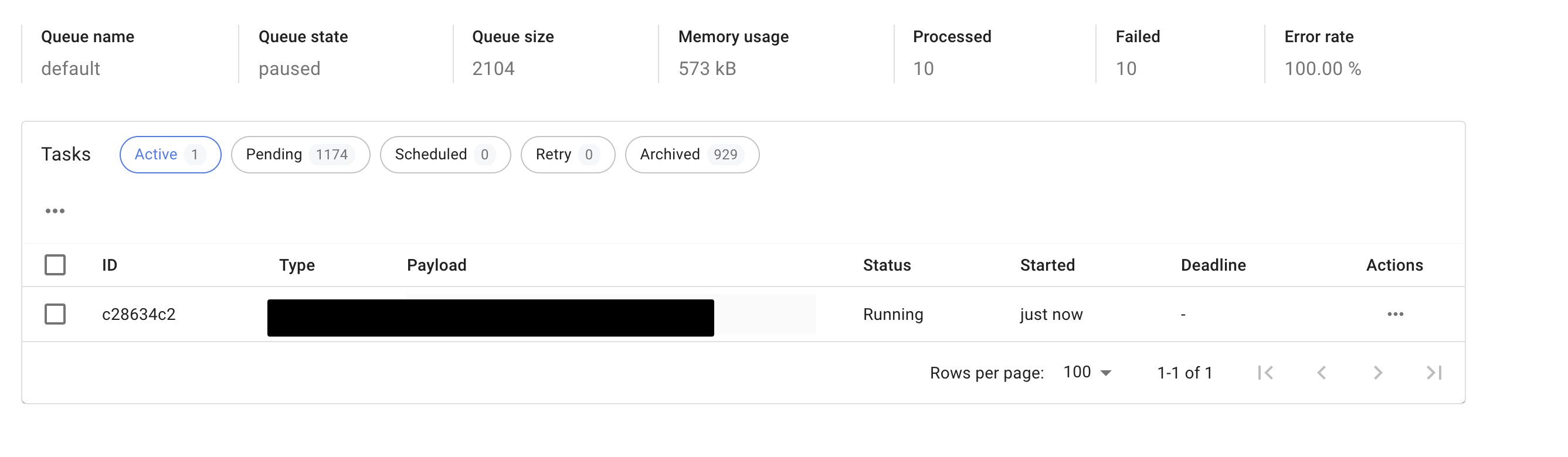Image resolution: width=1568 pixels, height=457 pixels.
Task: Switch to the Pending tasks tab
Action: (x=300, y=154)
